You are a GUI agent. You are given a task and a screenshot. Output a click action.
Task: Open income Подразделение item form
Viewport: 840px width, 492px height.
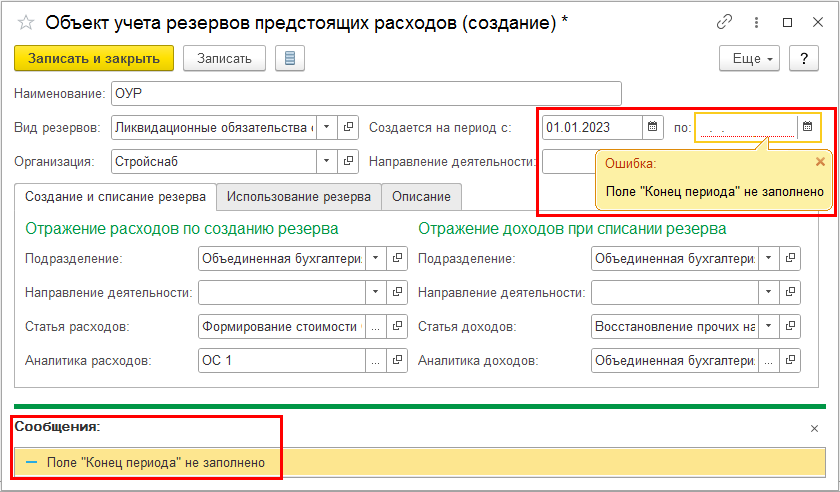click(790, 258)
